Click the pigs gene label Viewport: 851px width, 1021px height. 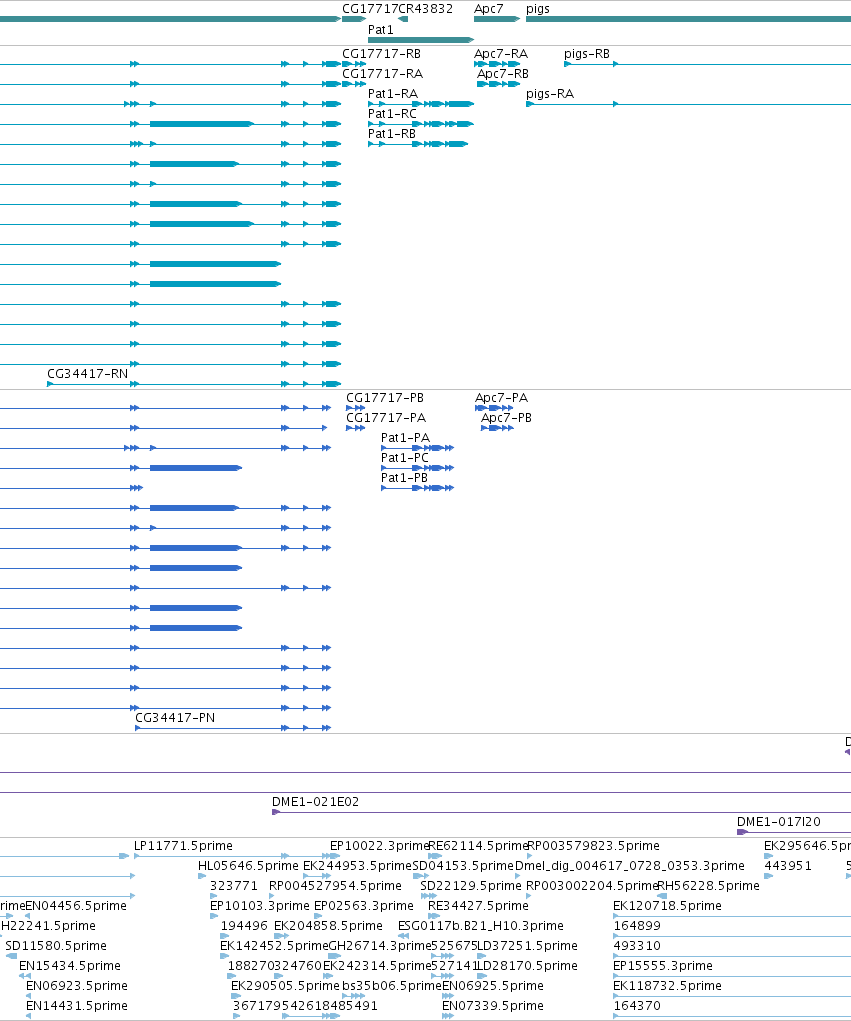538,9
